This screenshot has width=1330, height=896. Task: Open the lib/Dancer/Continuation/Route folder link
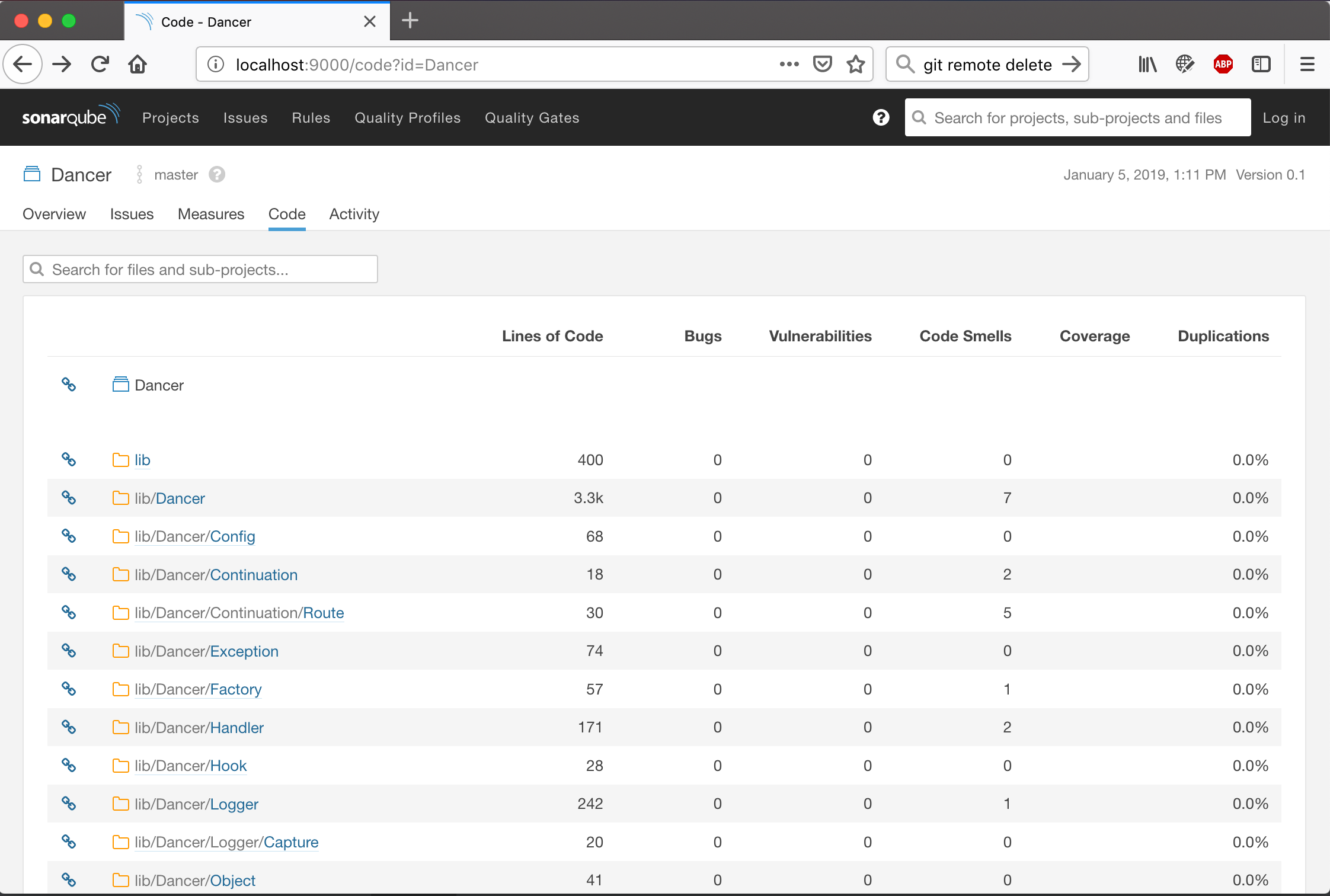(x=323, y=613)
